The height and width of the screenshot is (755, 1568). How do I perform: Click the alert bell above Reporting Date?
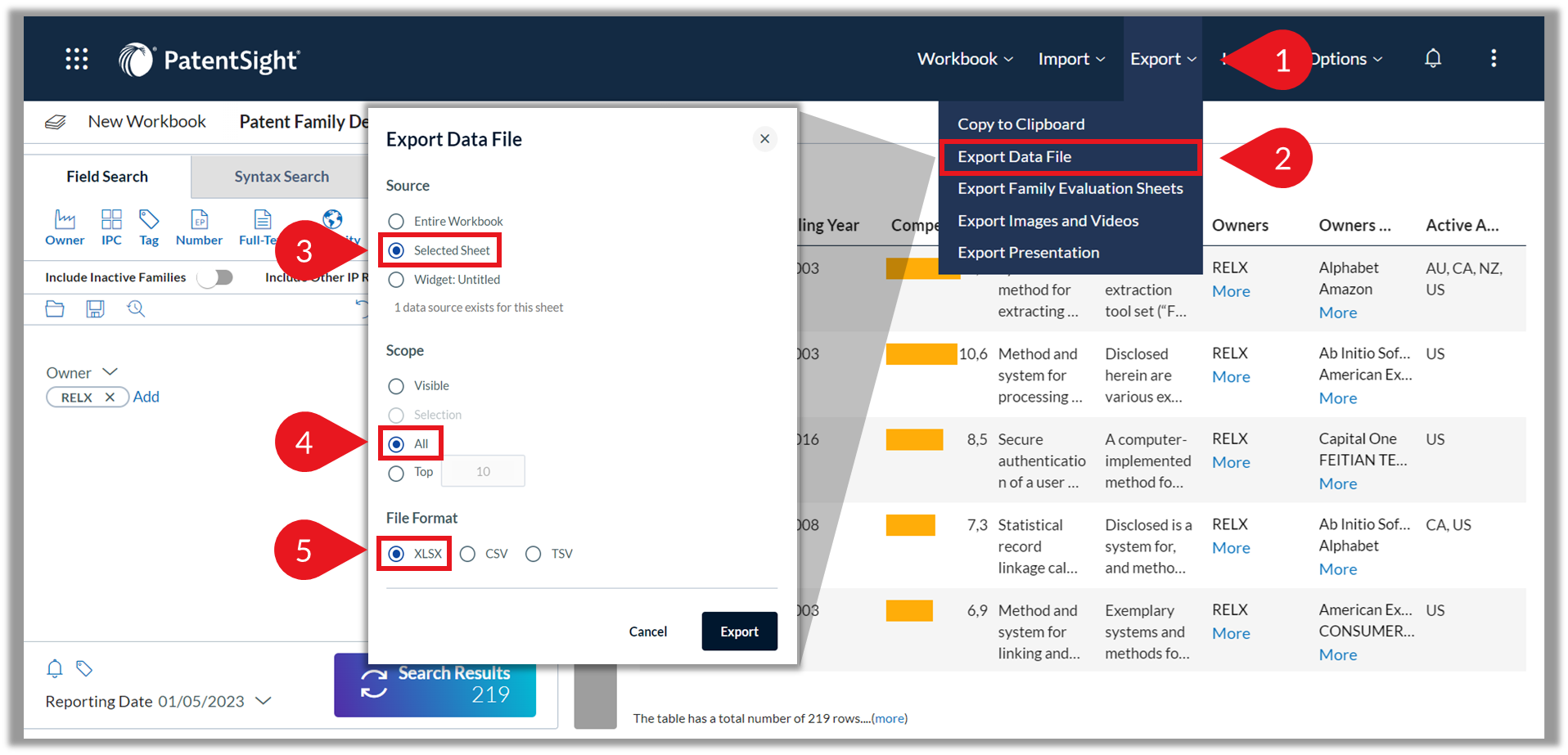point(55,669)
